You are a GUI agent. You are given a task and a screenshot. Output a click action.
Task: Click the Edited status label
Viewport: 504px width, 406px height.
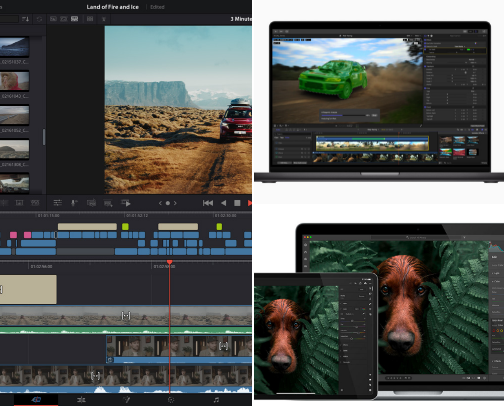pos(157,7)
